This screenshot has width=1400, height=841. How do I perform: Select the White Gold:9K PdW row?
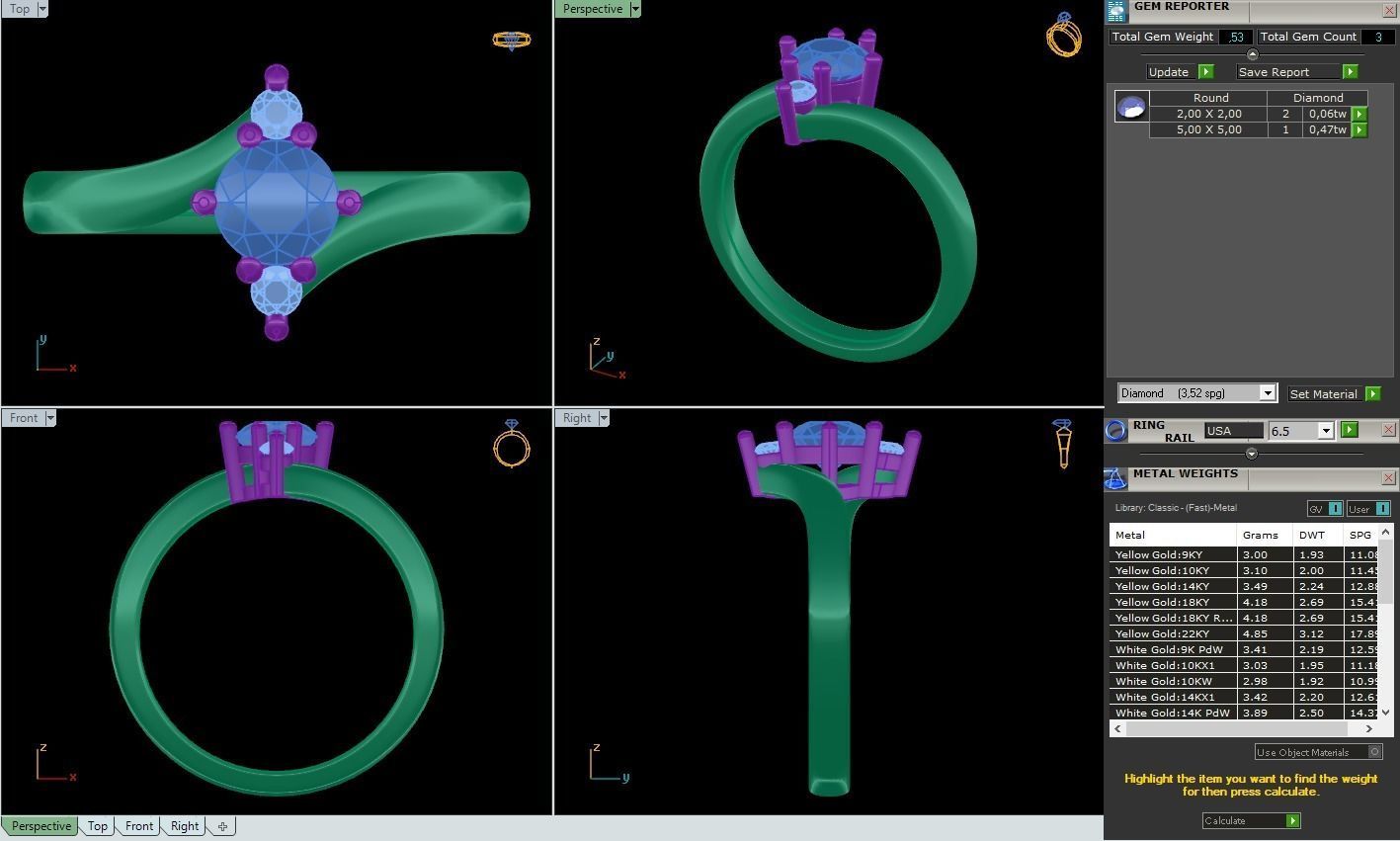coord(1246,649)
